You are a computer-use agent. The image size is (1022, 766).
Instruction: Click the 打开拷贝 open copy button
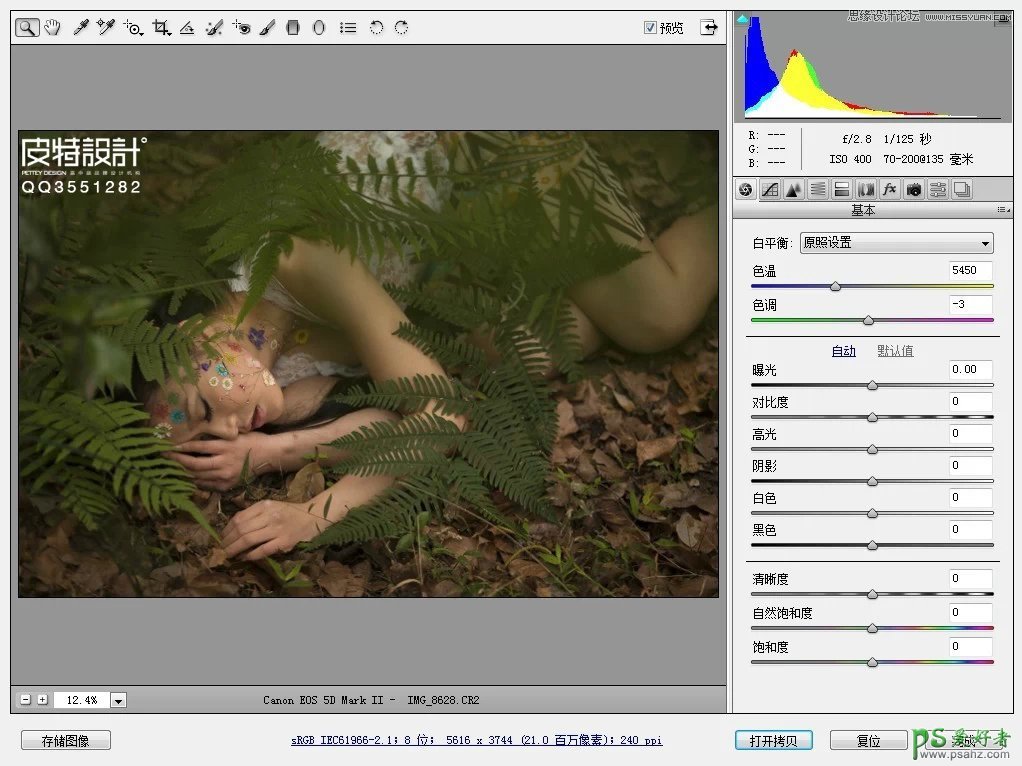pyautogui.click(x=773, y=741)
